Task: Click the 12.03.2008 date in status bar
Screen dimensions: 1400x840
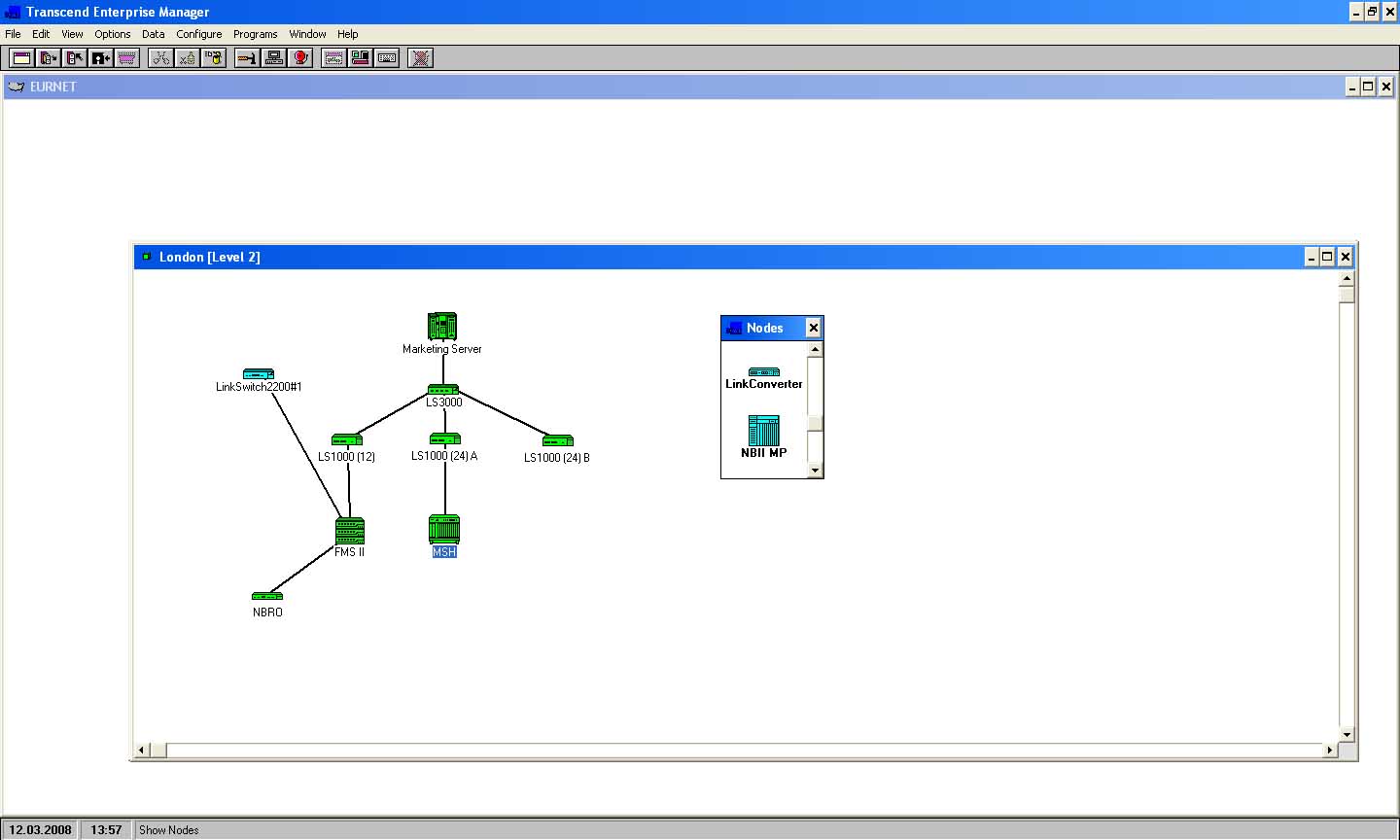Action: 40,830
